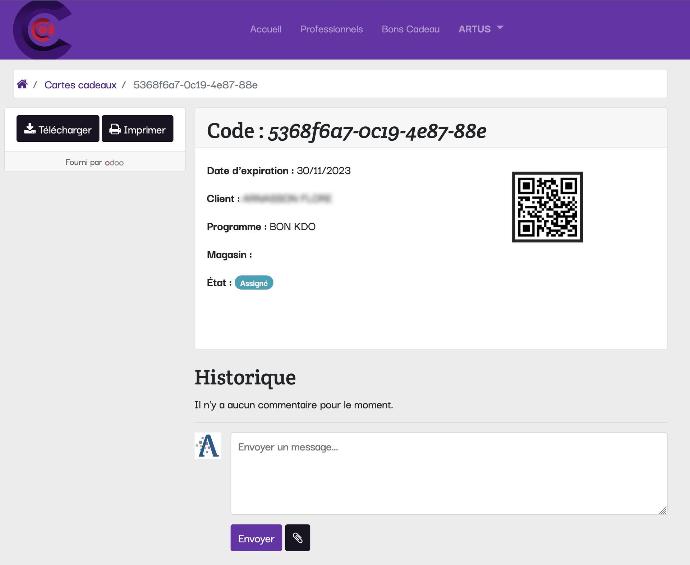
Task: Click the site logo in the header
Action: [42, 30]
